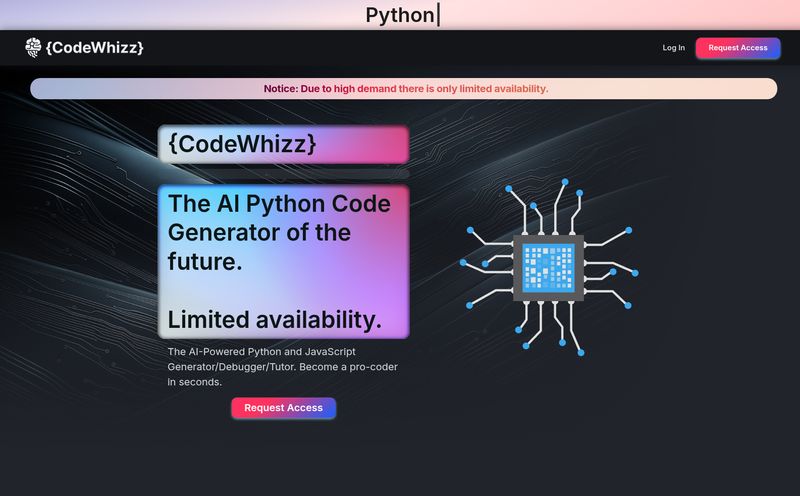The height and width of the screenshot is (496, 800).
Task: Click the 'Limited availability.' headline text
Action: (x=274, y=320)
